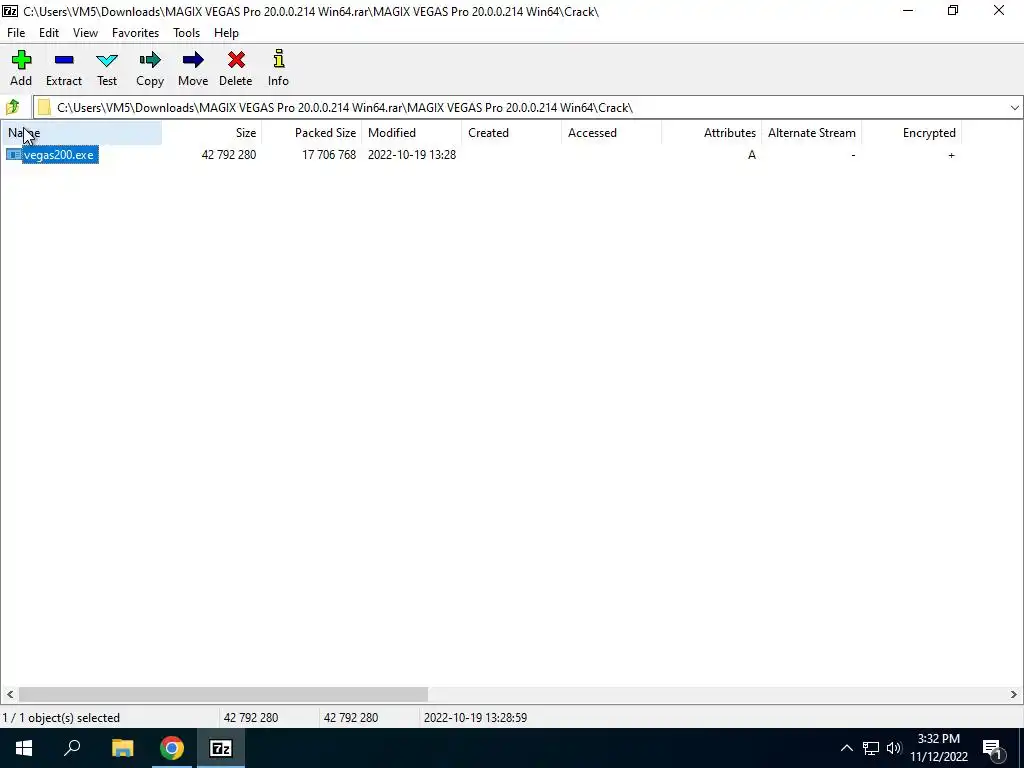Viewport: 1024px width, 768px height.
Task: Click the volume speaker tray icon
Action: point(894,748)
